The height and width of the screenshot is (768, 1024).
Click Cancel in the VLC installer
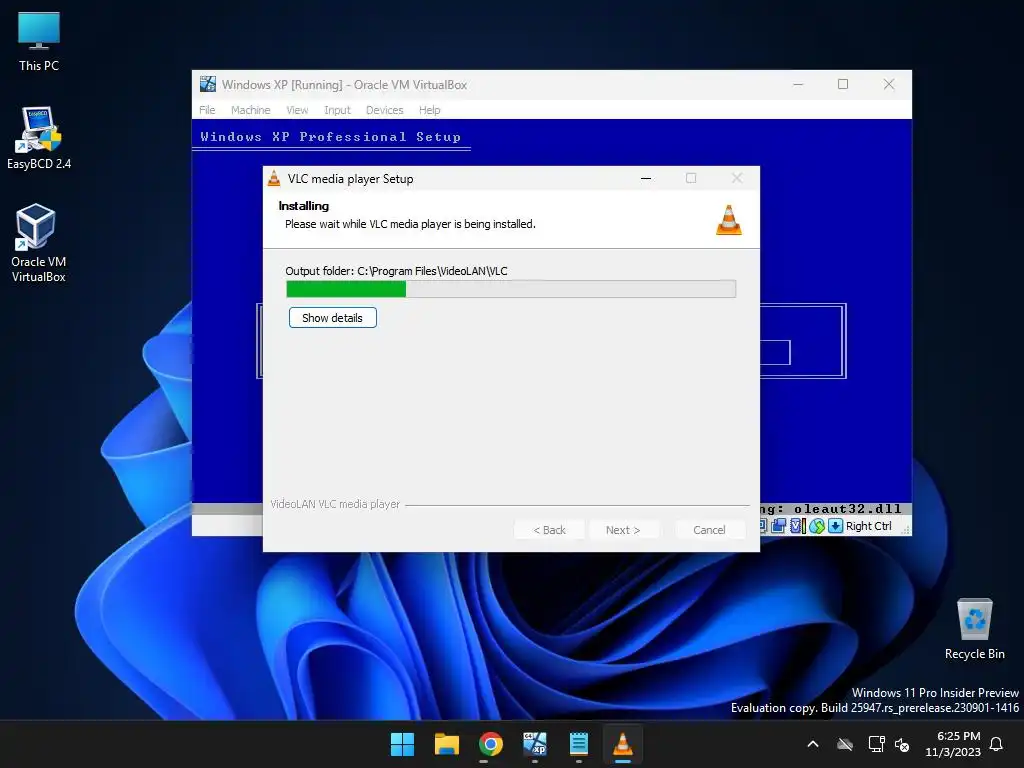709,530
